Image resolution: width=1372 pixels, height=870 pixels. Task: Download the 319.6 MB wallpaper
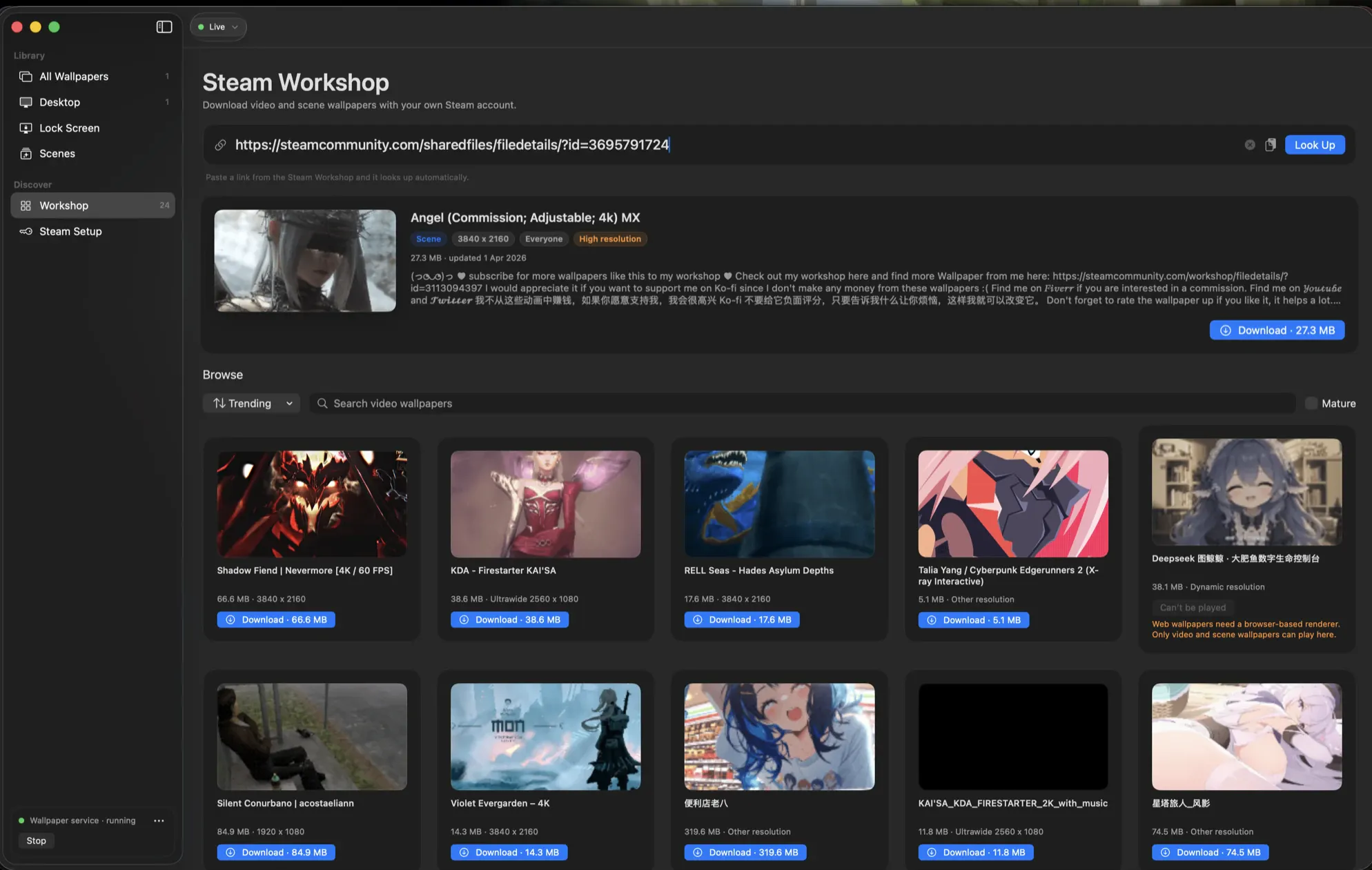click(745, 852)
